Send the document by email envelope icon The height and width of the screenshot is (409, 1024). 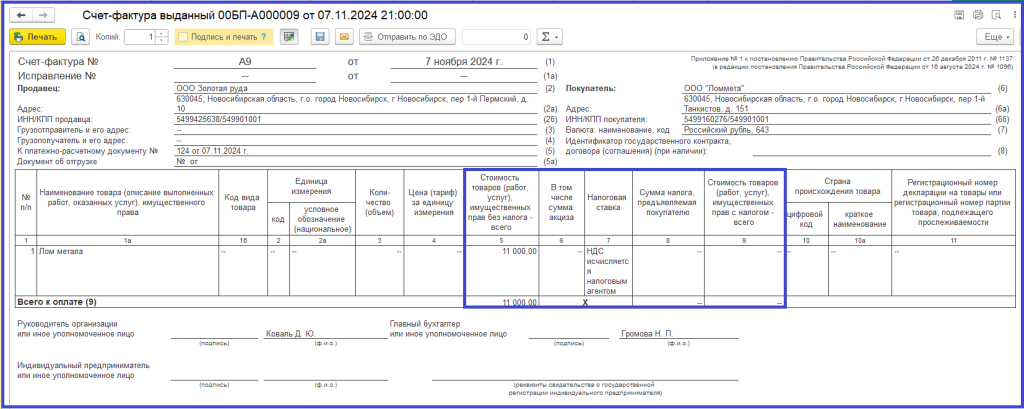343,37
